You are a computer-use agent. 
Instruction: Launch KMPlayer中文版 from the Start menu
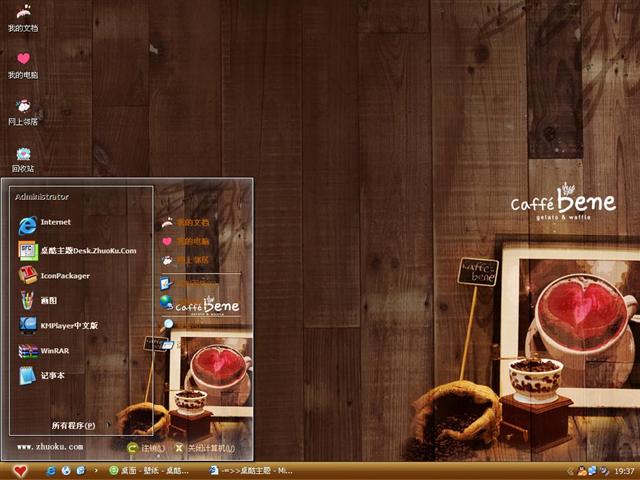click(x=58, y=325)
